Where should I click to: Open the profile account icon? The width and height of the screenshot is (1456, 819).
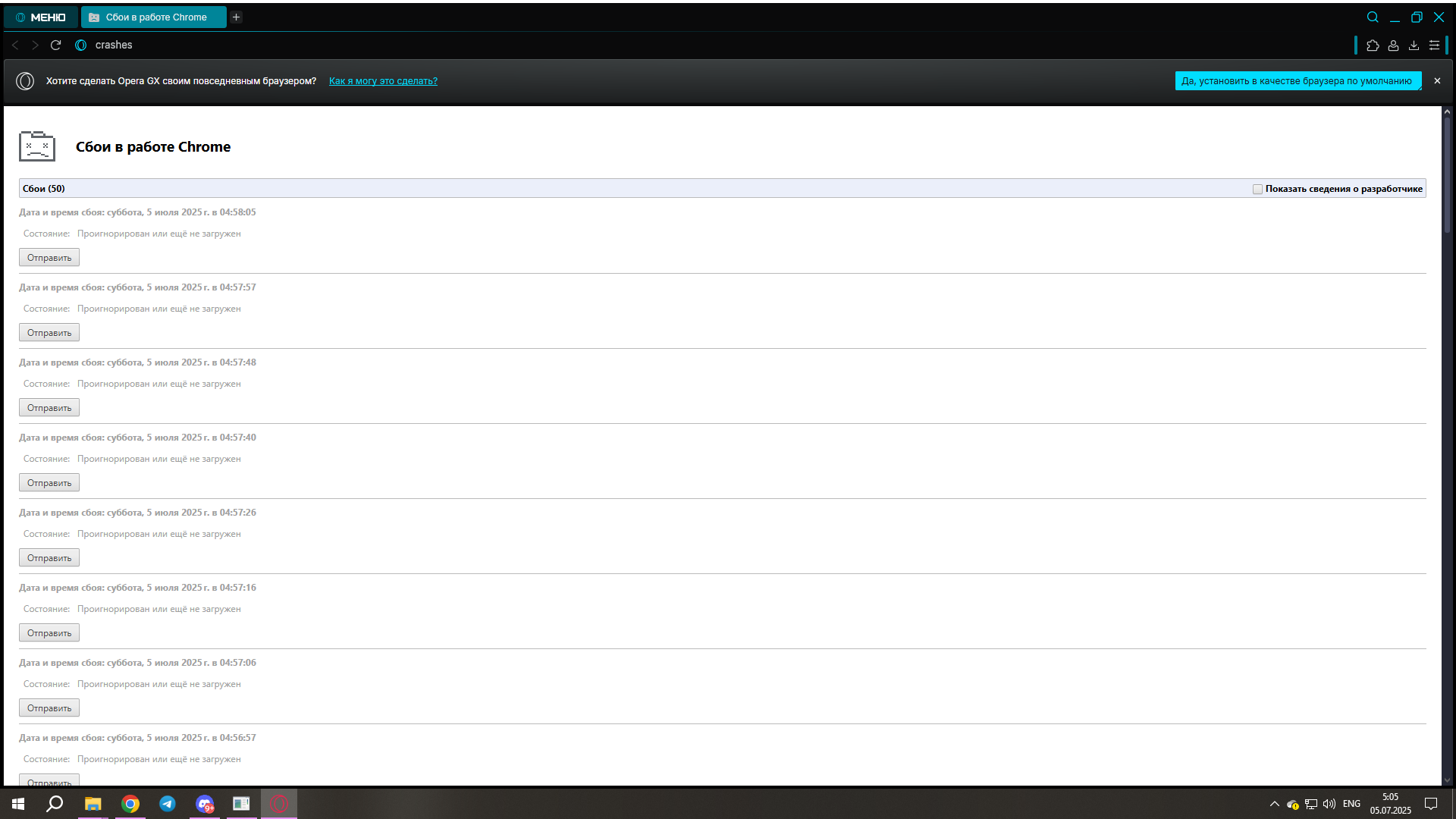pos(1393,45)
